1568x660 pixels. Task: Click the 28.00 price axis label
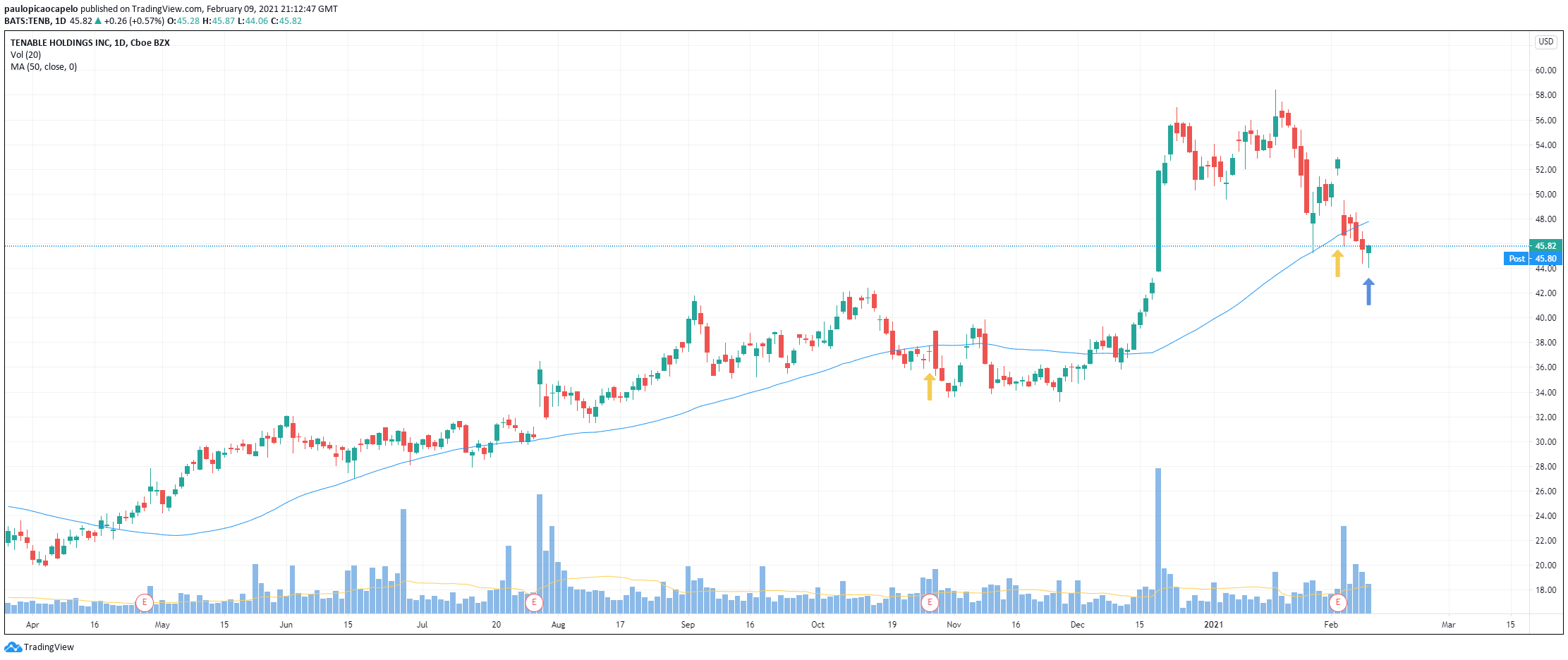click(1545, 467)
